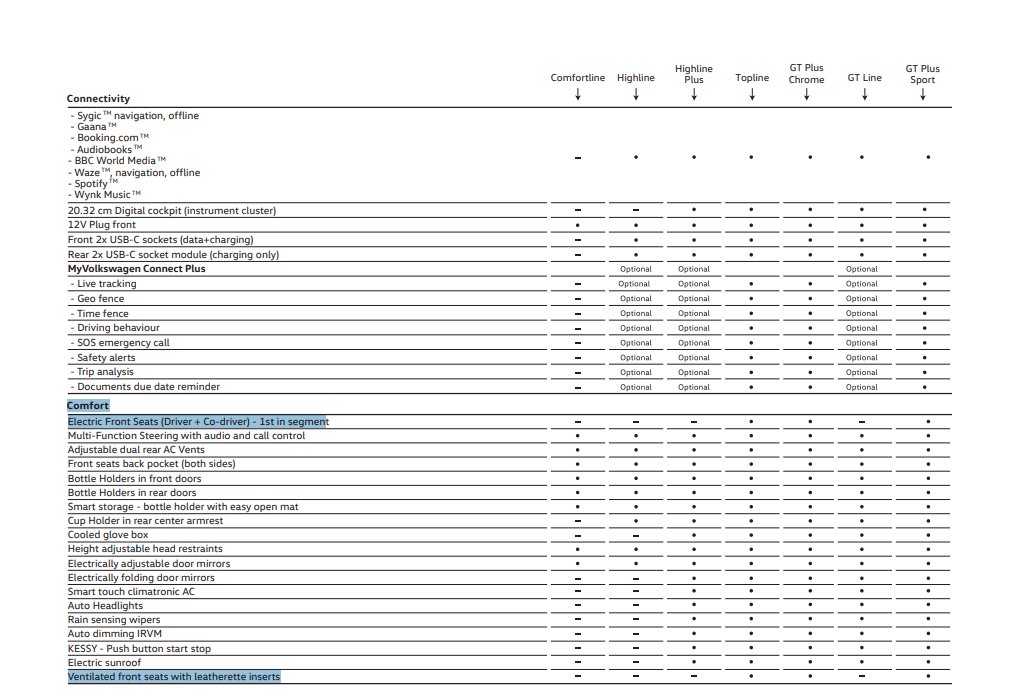Click 'KESSY - Push button start stop' row
This screenshot has height=697, width=1031.
click(139, 649)
